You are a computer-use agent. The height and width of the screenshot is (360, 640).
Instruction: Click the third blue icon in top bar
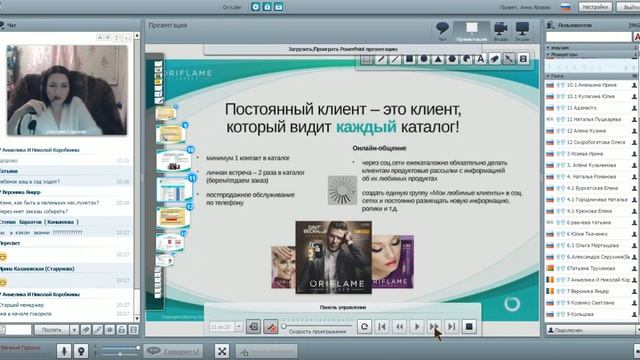tap(278, 7)
